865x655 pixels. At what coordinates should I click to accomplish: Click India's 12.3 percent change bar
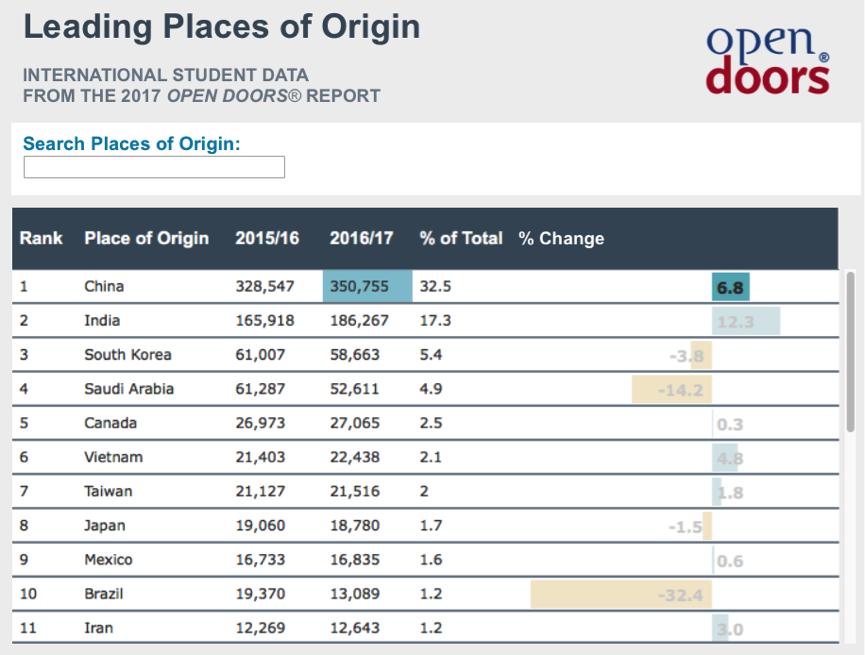click(x=746, y=321)
